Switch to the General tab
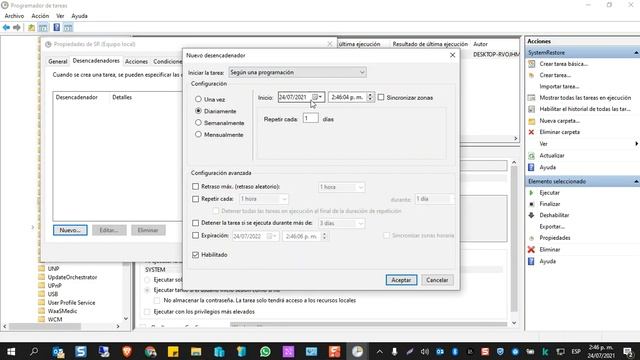Image resolution: width=640 pixels, height=360 pixels. click(58, 61)
